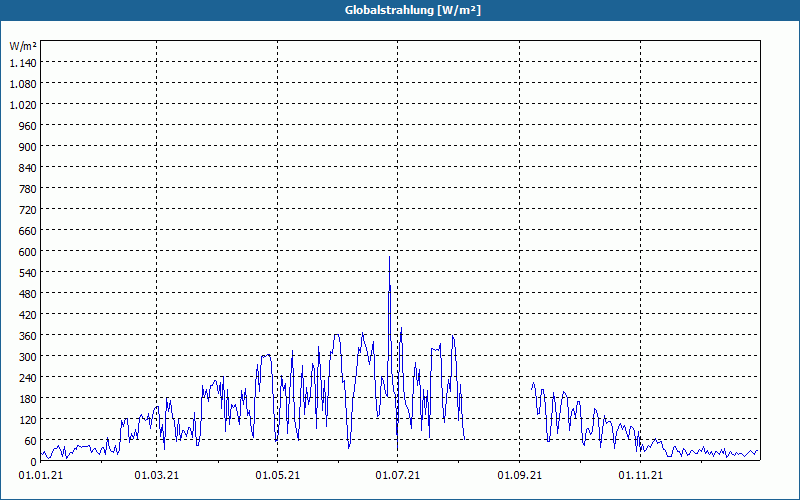Click the 480 y-axis label

point(28,293)
